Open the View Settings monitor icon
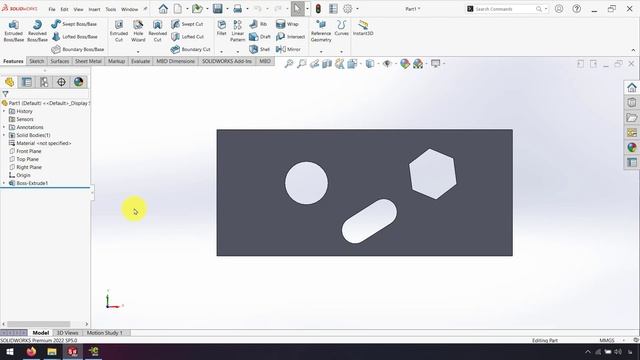This screenshot has height=360, width=640. pos(436,64)
